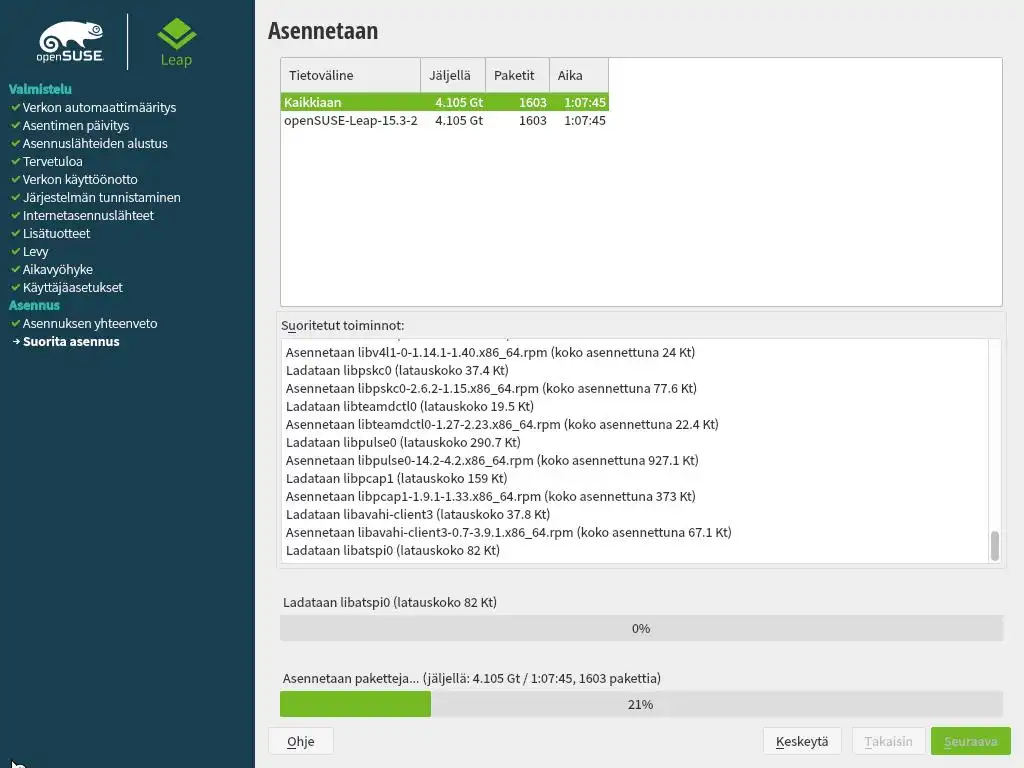Viewport: 1024px width, 768px height.
Task: Click the overall 21% progress bar
Action: coord(641,704)
